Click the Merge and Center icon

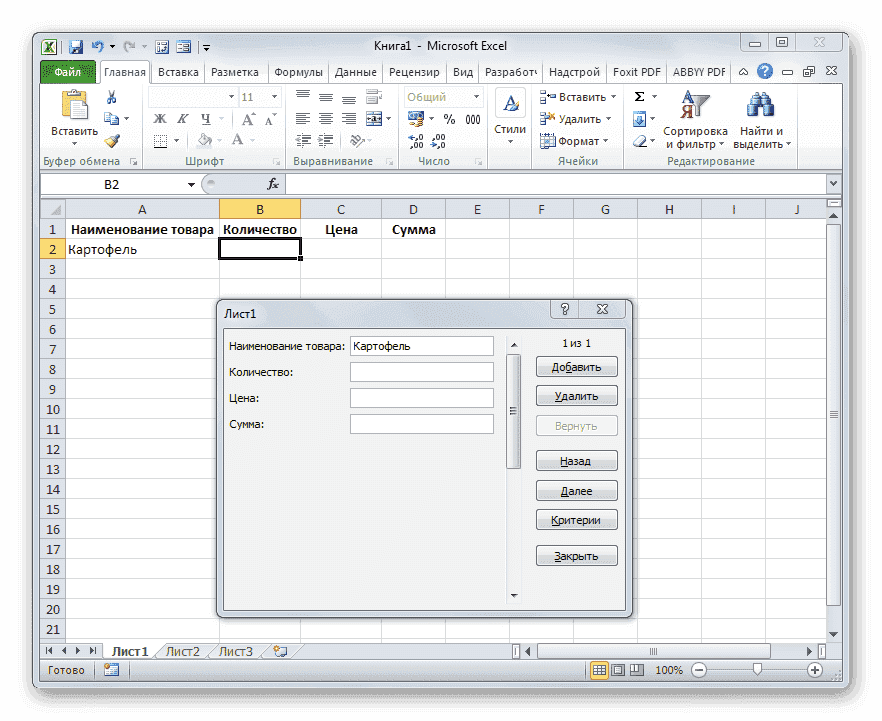[x=372, y=118]
